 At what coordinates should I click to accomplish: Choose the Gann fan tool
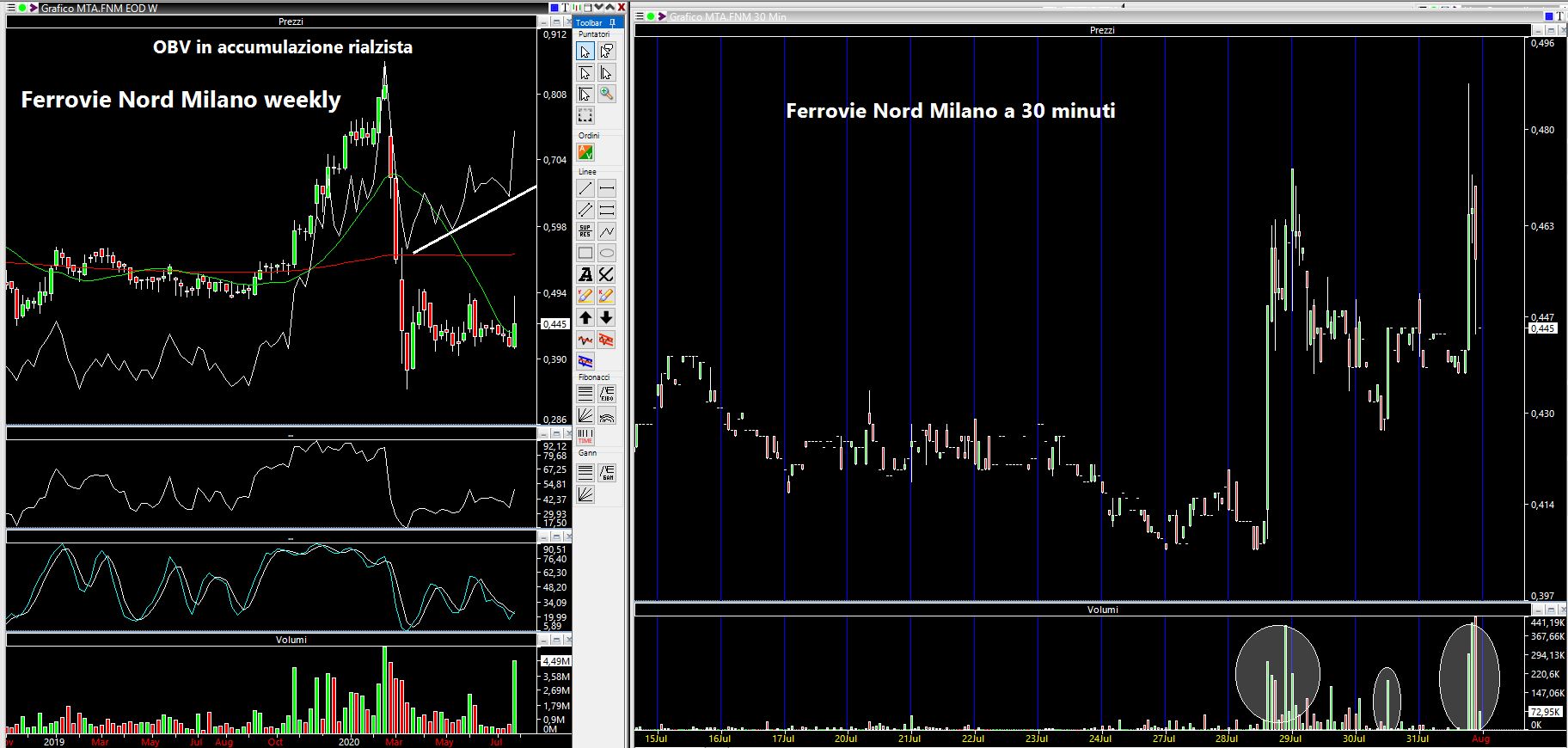click(x=585, y=494)
